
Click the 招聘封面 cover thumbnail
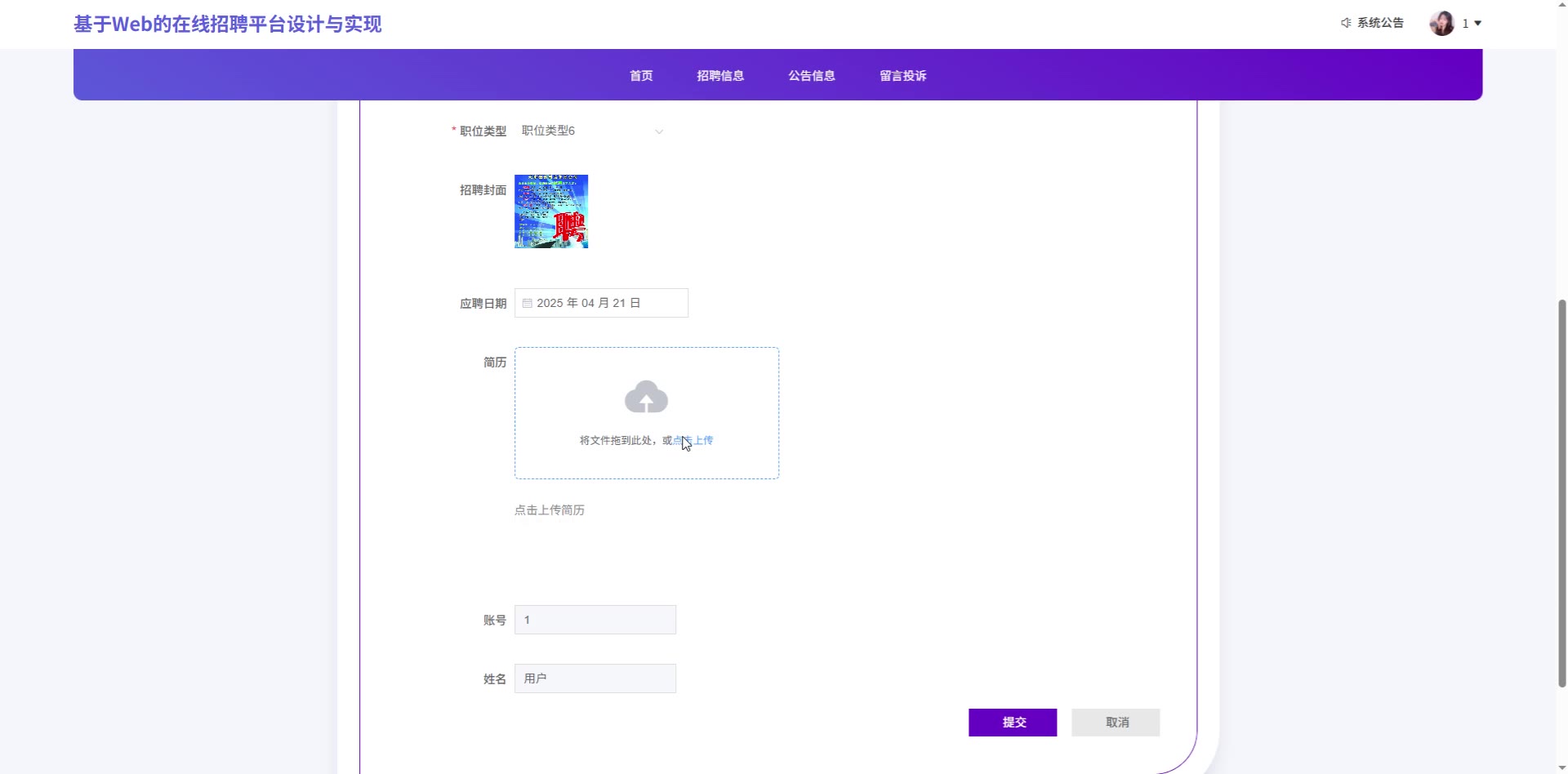coord(551,211)
